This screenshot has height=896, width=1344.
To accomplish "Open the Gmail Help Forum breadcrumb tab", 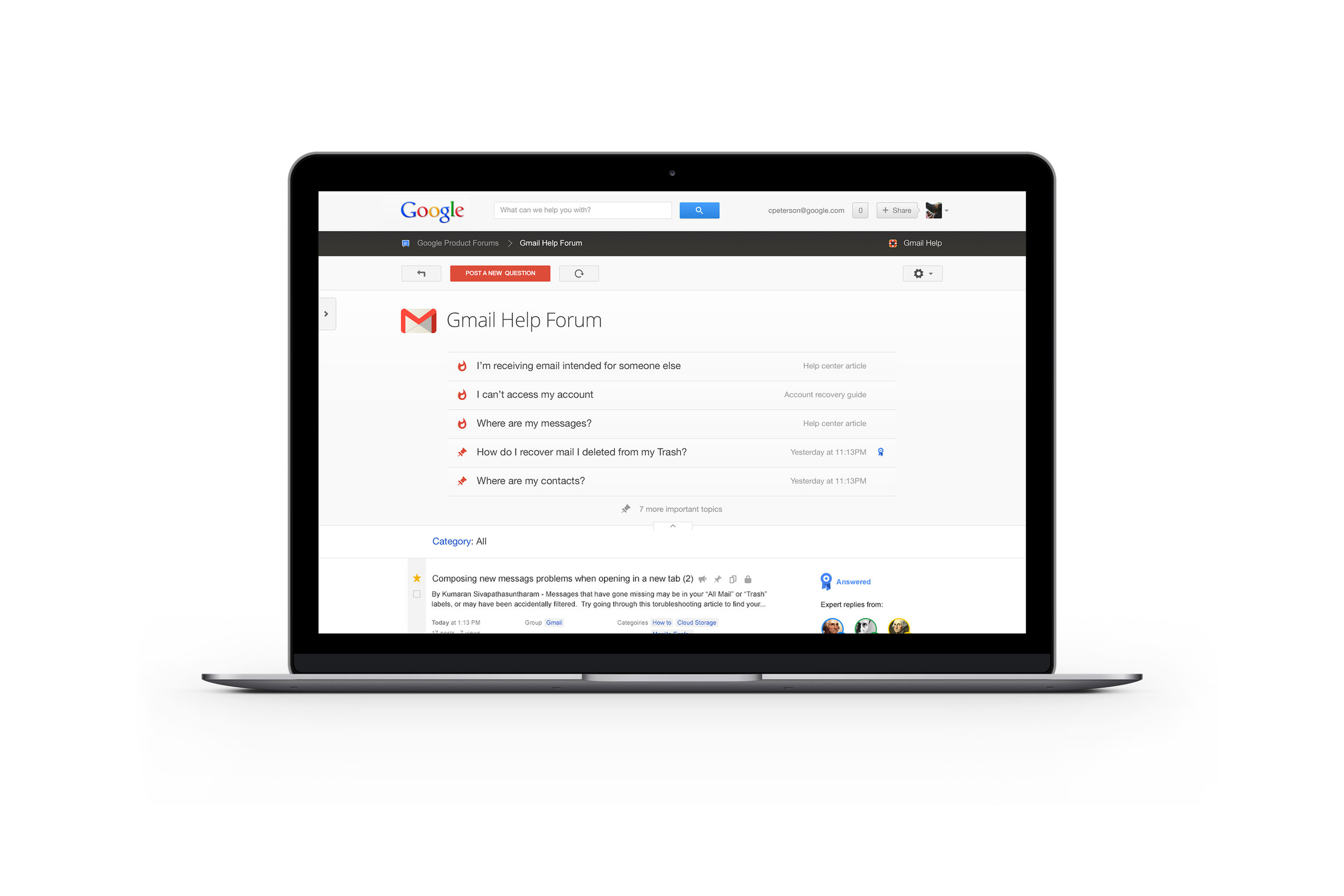I will click(550, 243).
